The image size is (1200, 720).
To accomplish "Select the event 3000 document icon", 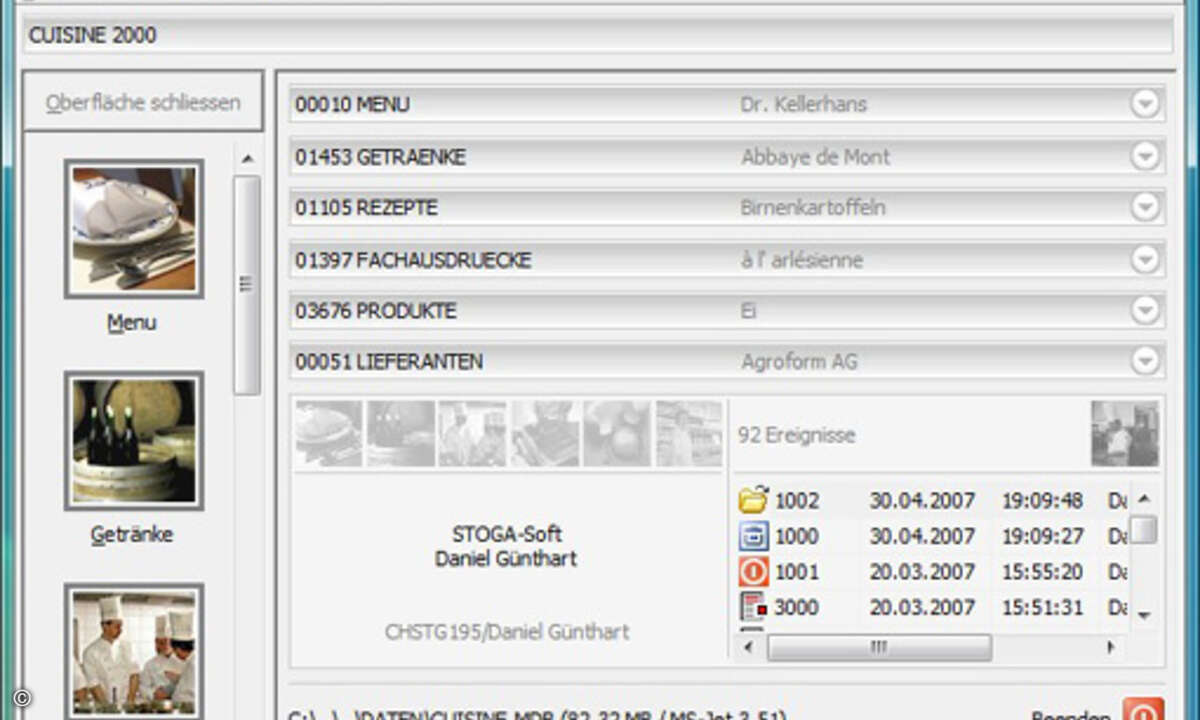I will pyautogui.click(x=753, y=607).
